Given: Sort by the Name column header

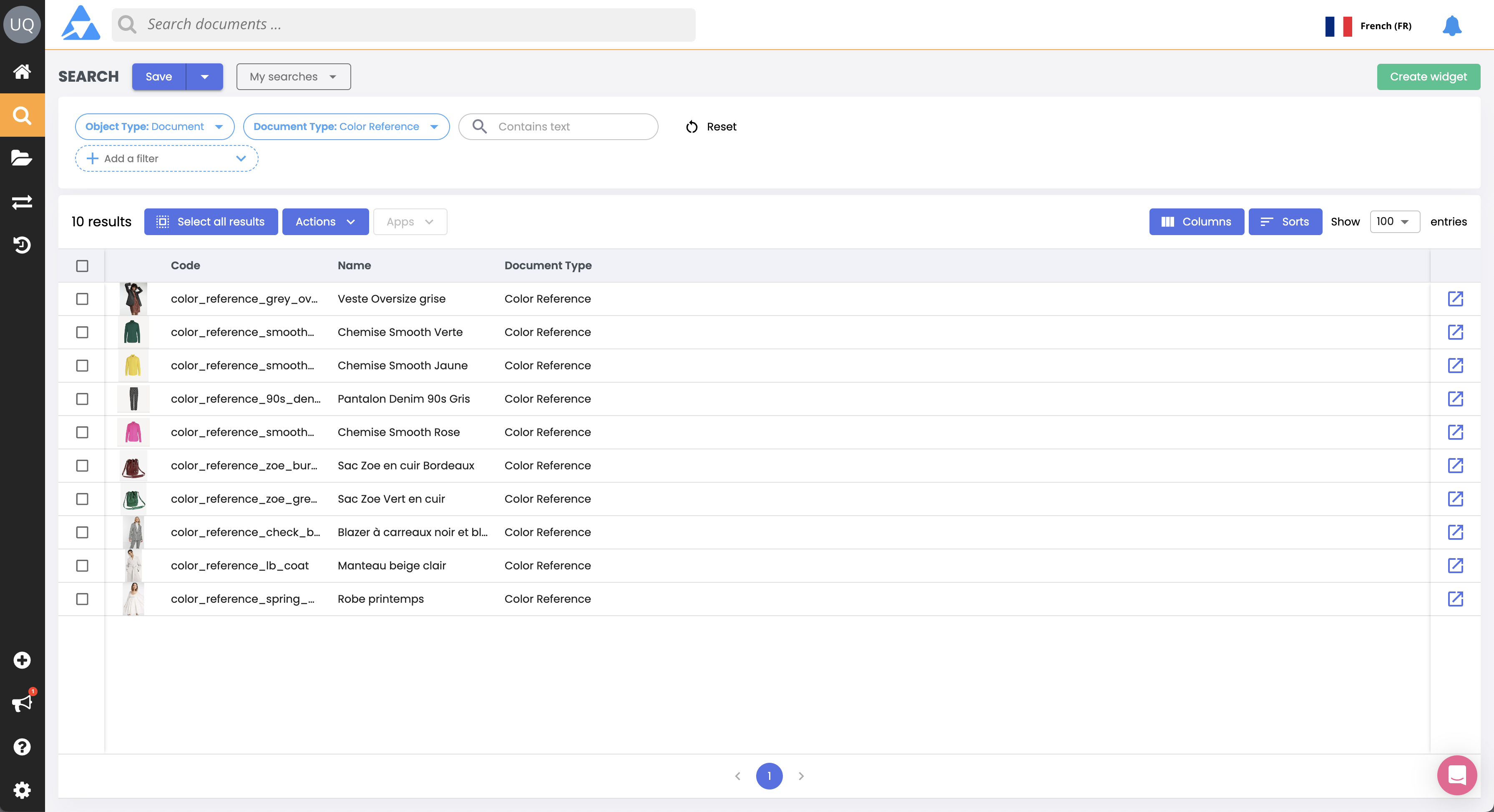Looking at the screenshot, I should [355, 266].
